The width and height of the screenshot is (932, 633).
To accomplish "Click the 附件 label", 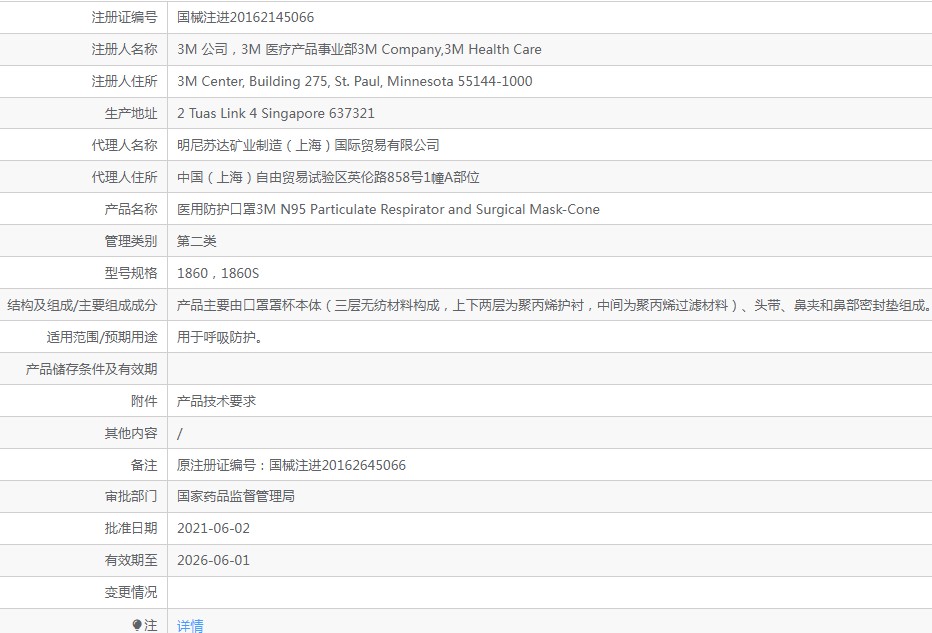I will pos(144,401).
